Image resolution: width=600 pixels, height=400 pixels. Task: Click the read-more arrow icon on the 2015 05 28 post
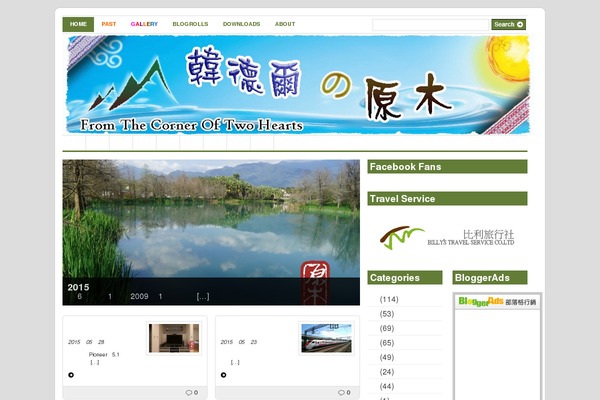tap(71, 375)
